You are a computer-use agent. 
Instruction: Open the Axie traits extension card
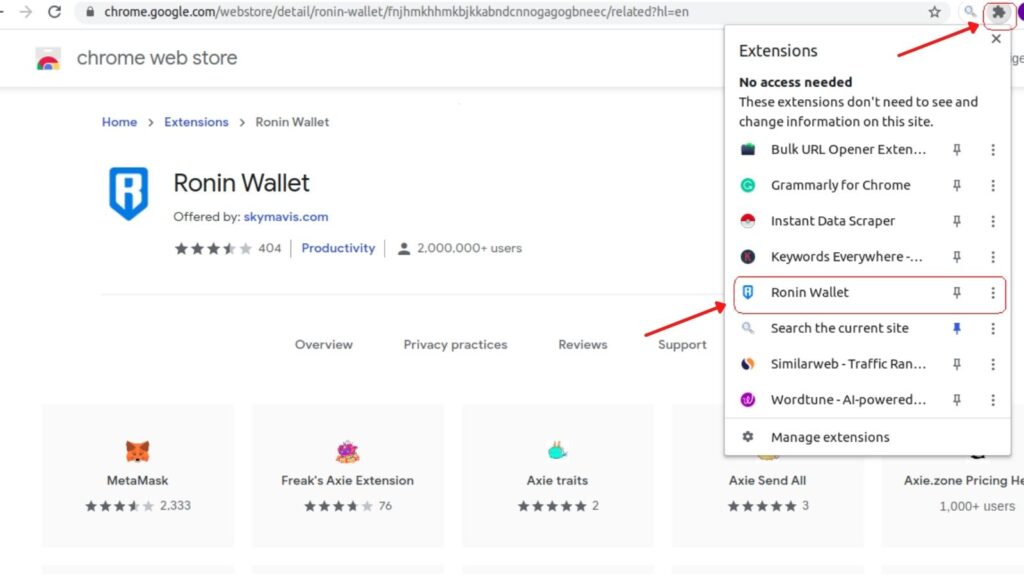[557, 475]
